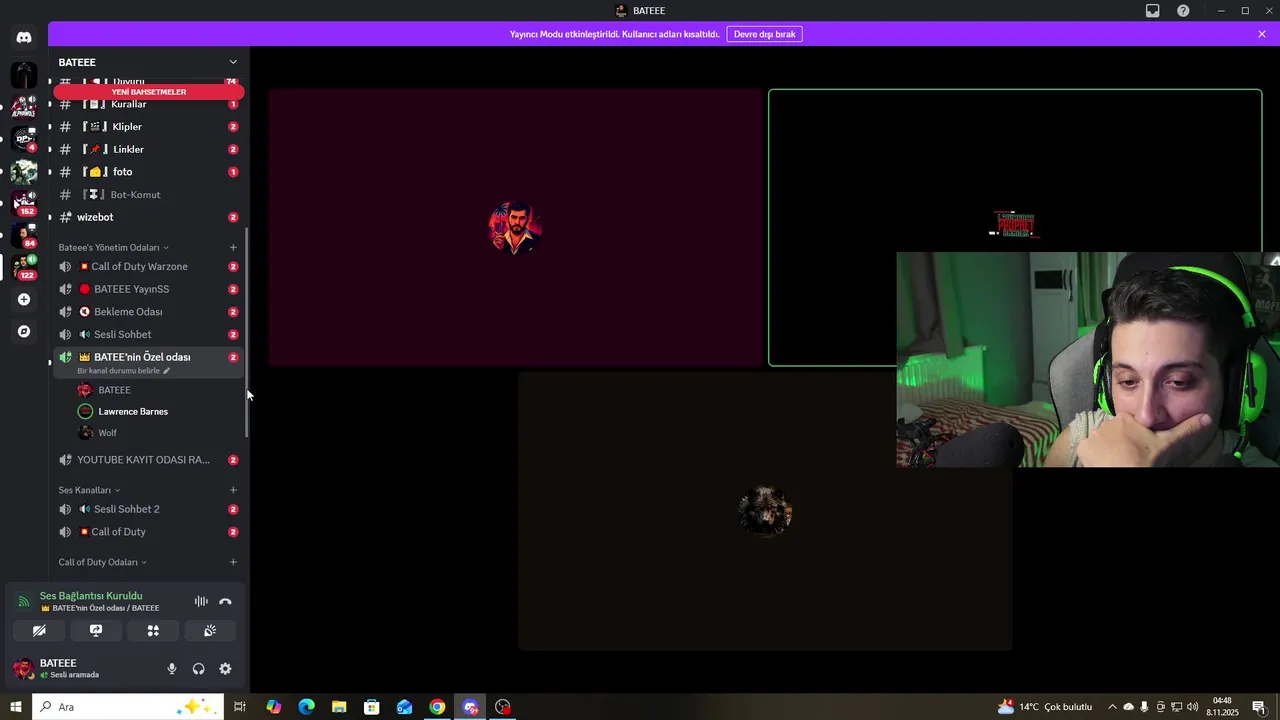The image size is (1280, 720).
Task: Open the Klipler text channel
Action: 148,127
